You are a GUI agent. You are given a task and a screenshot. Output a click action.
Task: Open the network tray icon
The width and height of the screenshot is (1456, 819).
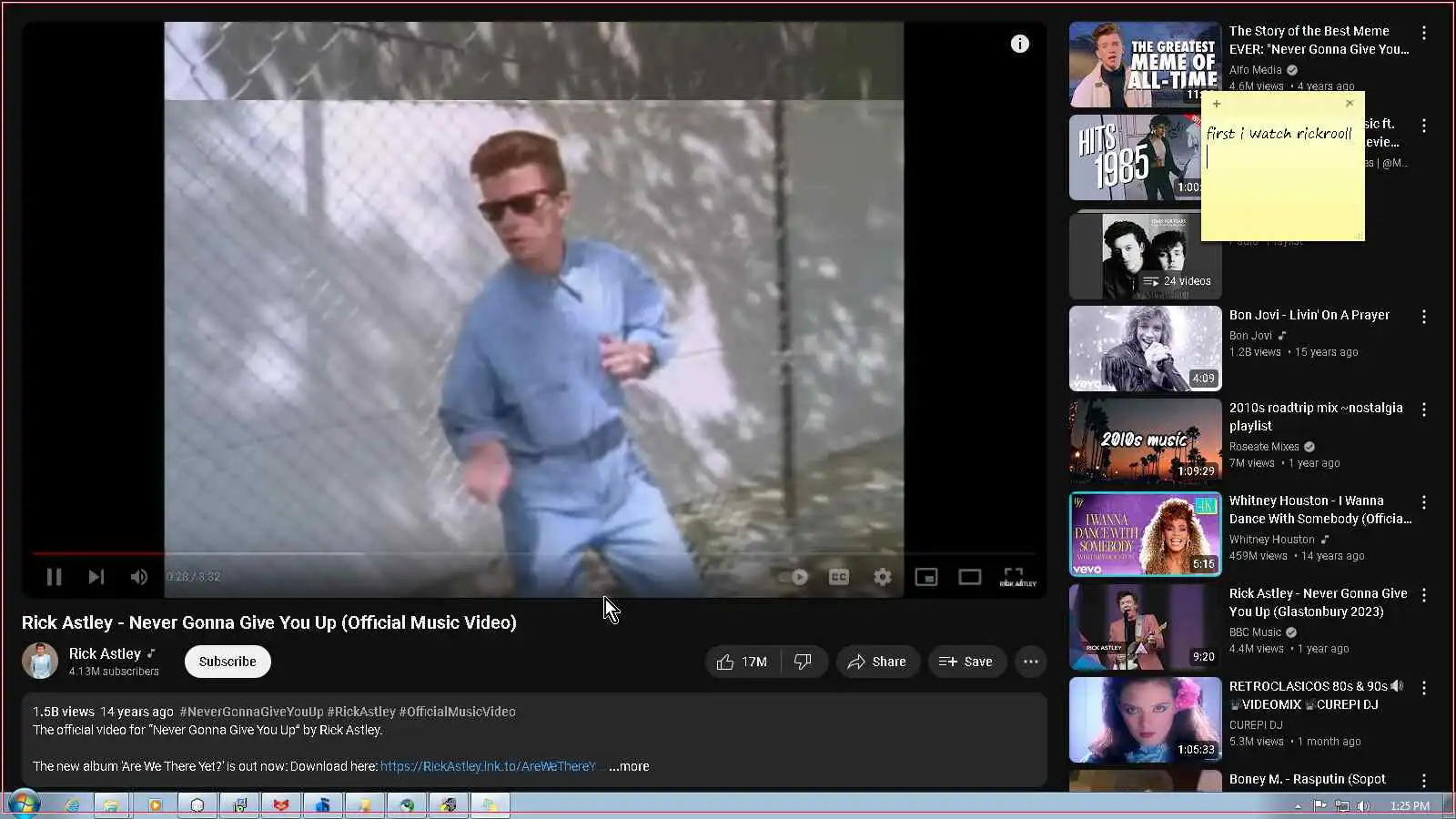[x=1342, y=806]
